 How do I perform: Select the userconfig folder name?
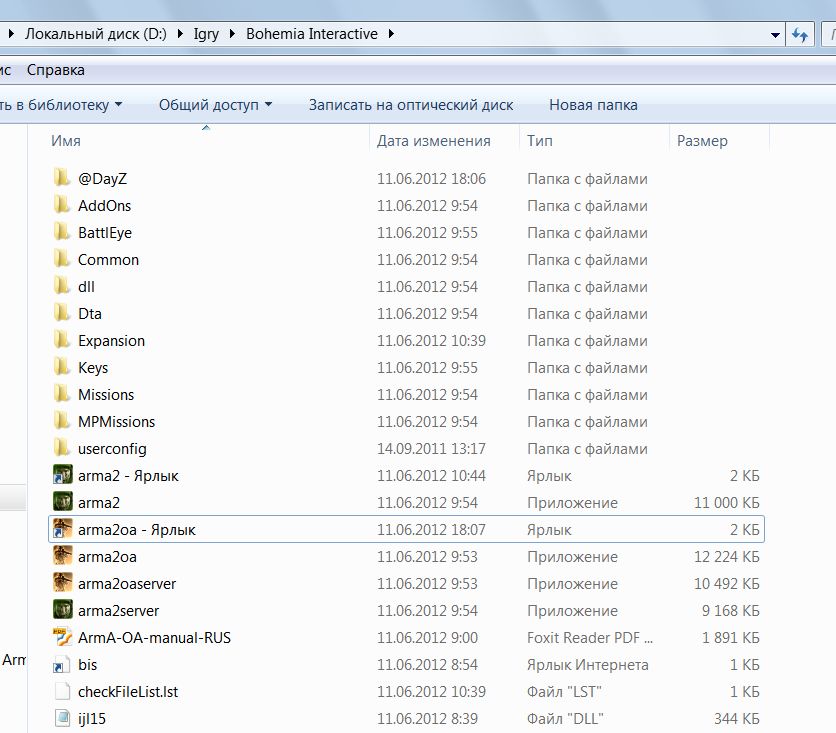pos(112,449)
